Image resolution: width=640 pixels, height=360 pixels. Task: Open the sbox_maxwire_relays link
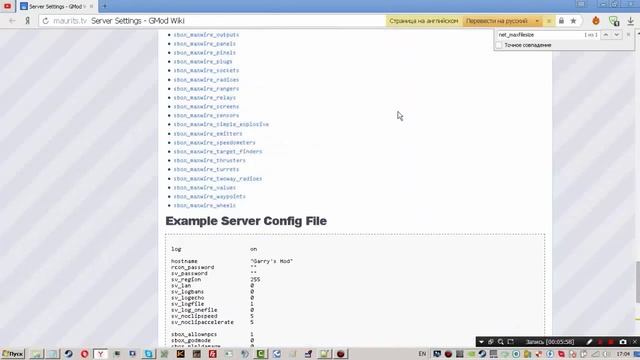(204, 98)
